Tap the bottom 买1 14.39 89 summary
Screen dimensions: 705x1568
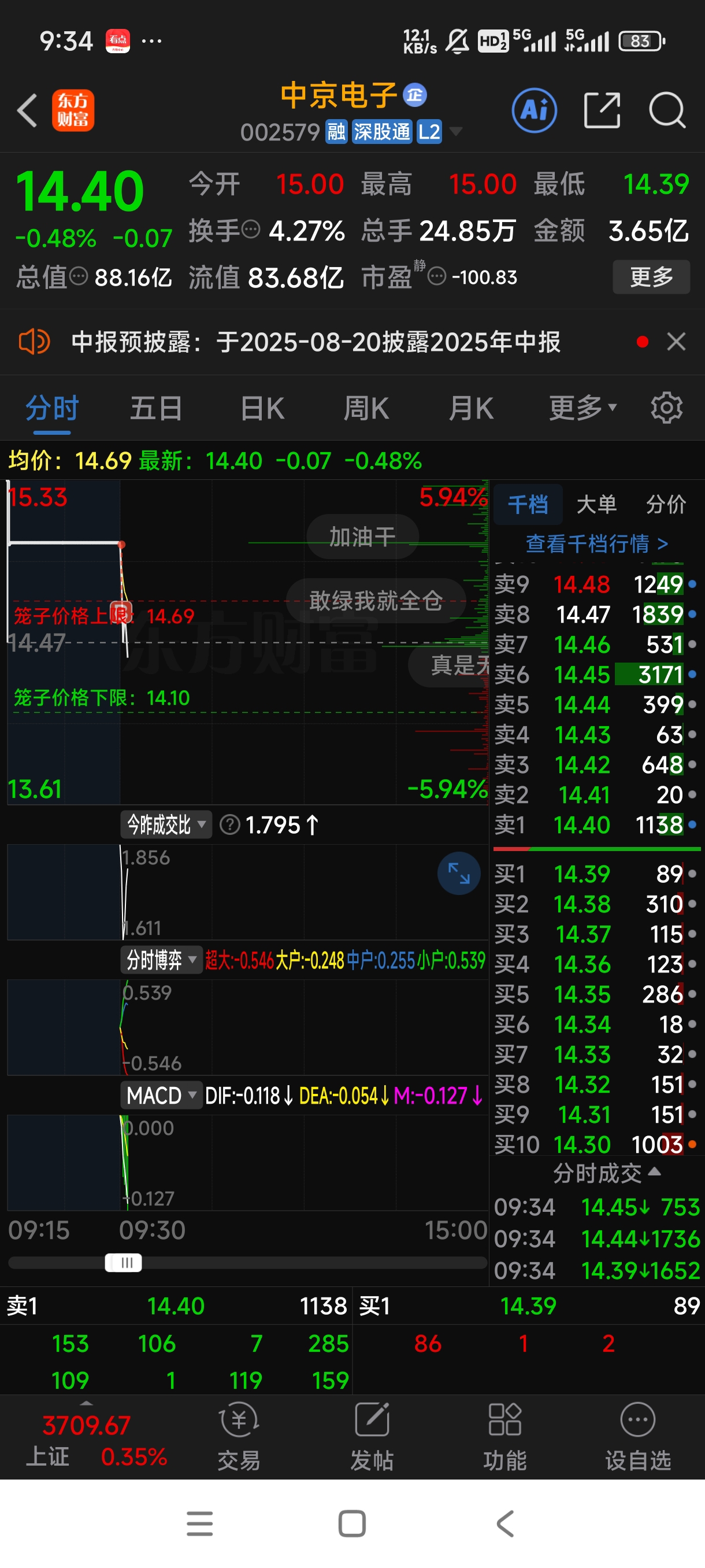click(529, 1306)
